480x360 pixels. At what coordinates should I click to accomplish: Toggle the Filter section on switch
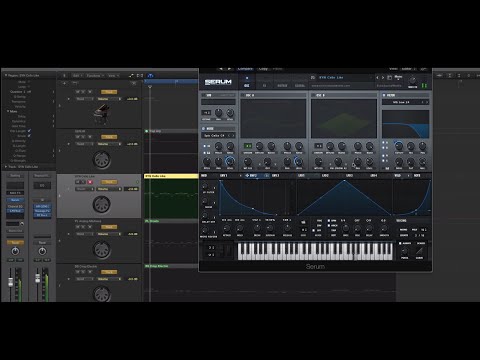384,95
